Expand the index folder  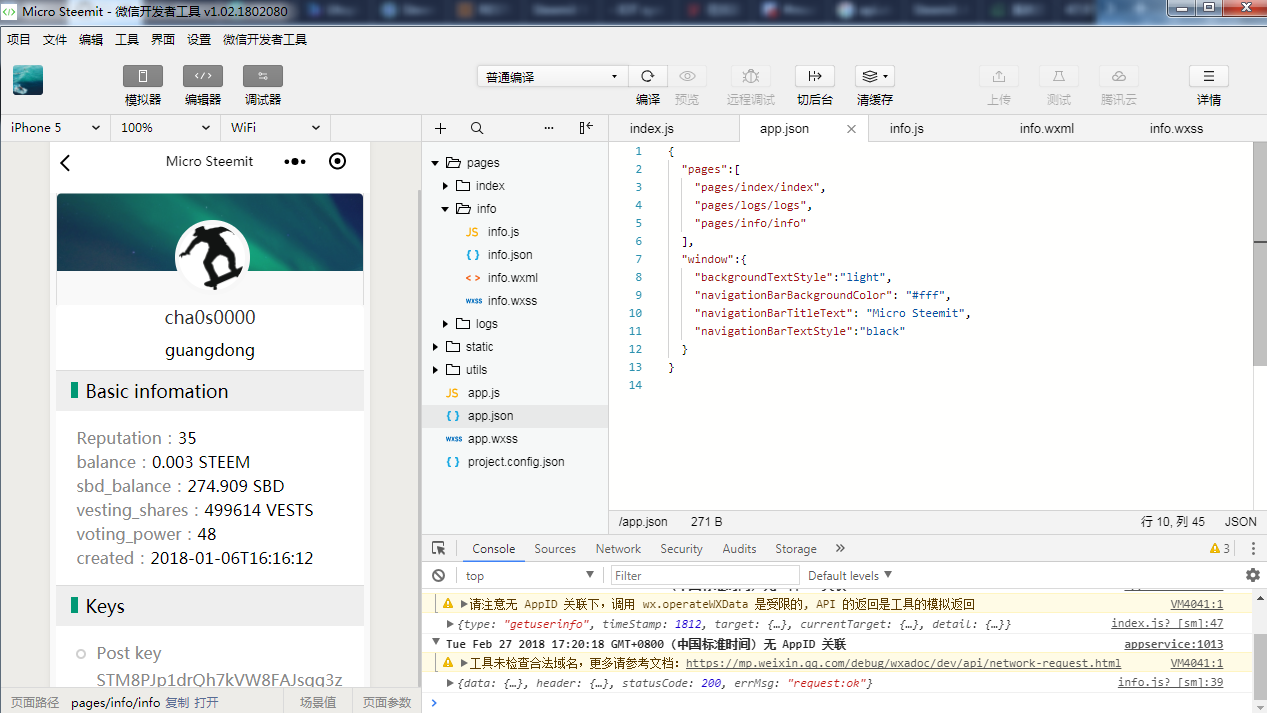tap(446, 186)
